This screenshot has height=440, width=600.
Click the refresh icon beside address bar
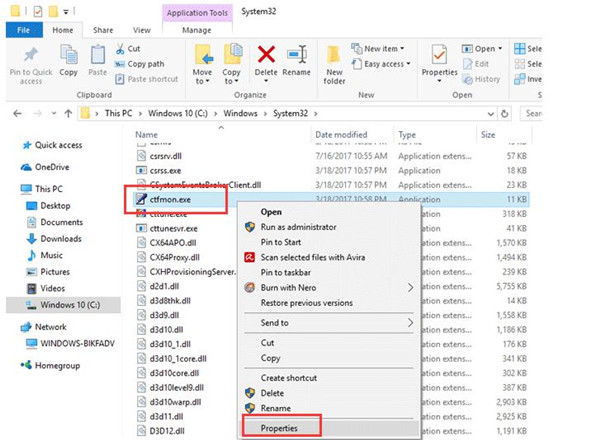click(504, 114)
